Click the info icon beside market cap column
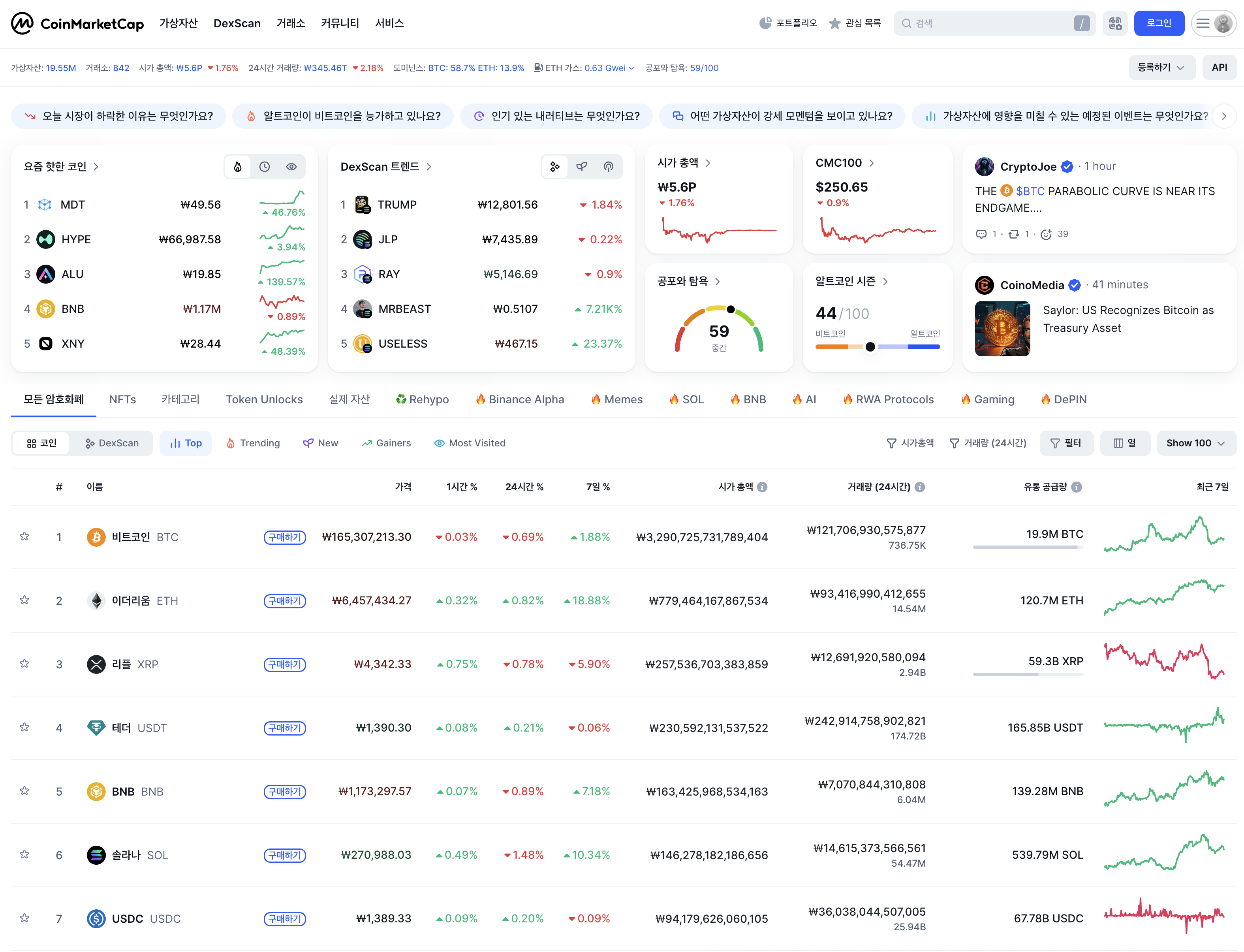 (763, 487)
